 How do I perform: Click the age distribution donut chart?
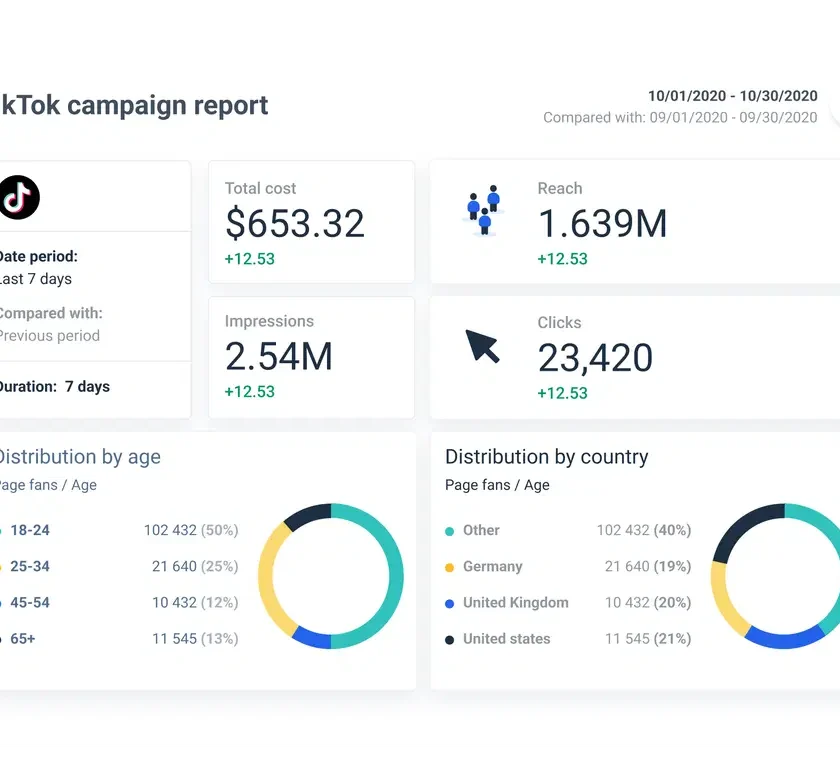point(331,576)
